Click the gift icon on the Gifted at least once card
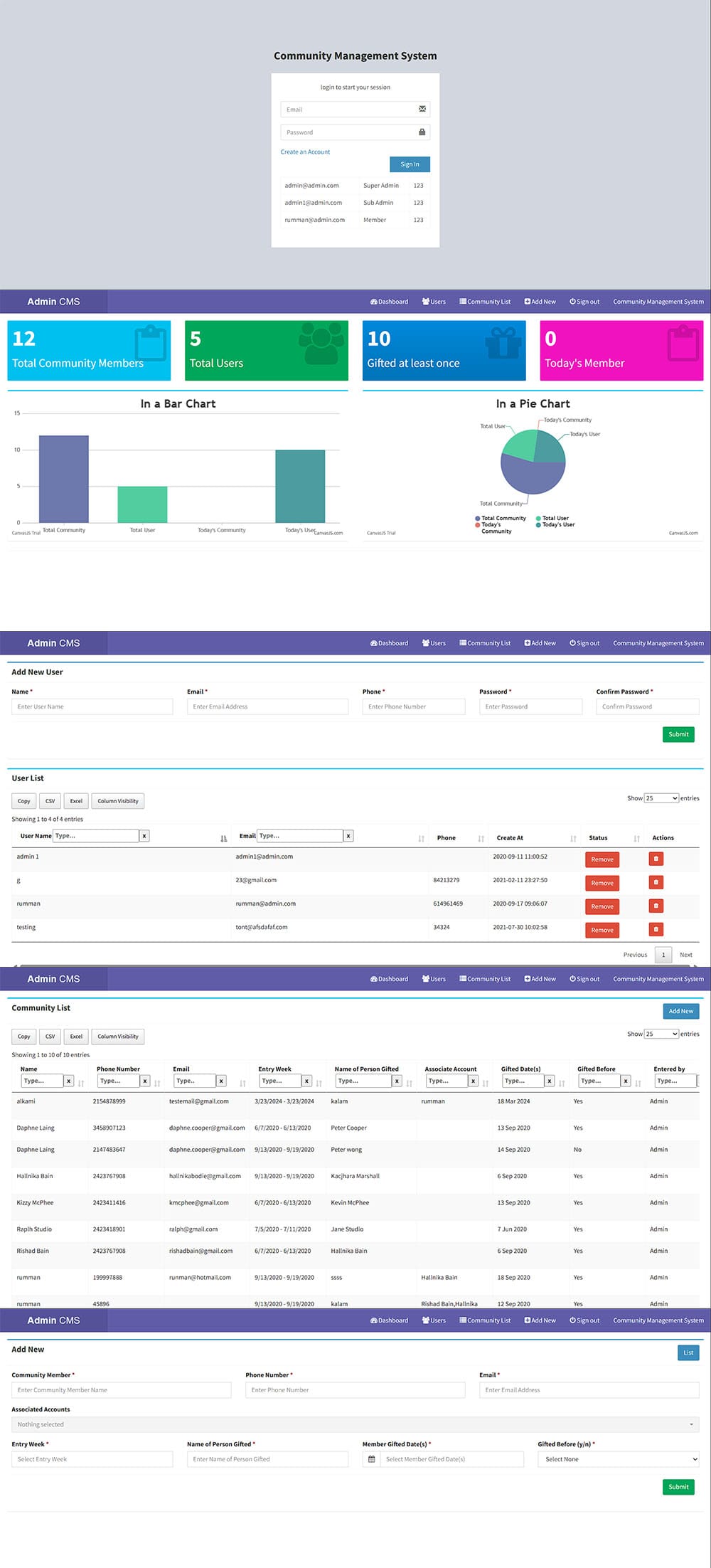This screenshot has height=1568, width=711. point(503,342)
